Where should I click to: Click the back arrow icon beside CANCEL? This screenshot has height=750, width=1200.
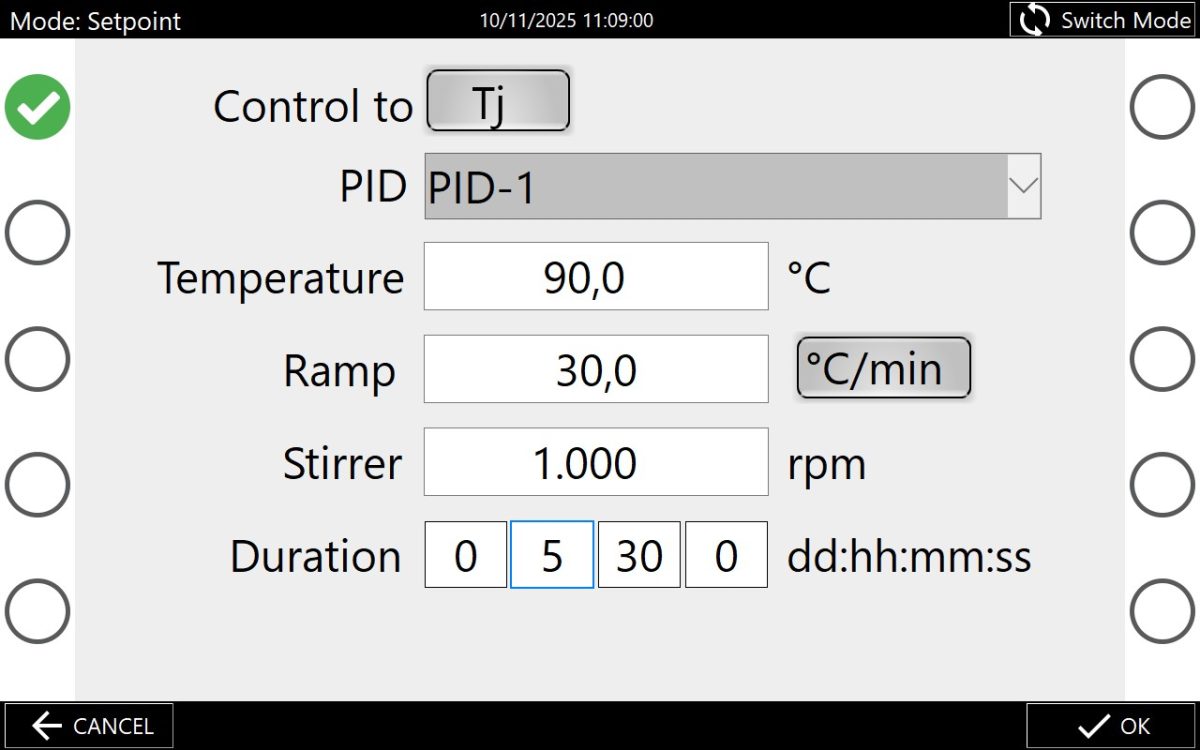tap(46, 726)
